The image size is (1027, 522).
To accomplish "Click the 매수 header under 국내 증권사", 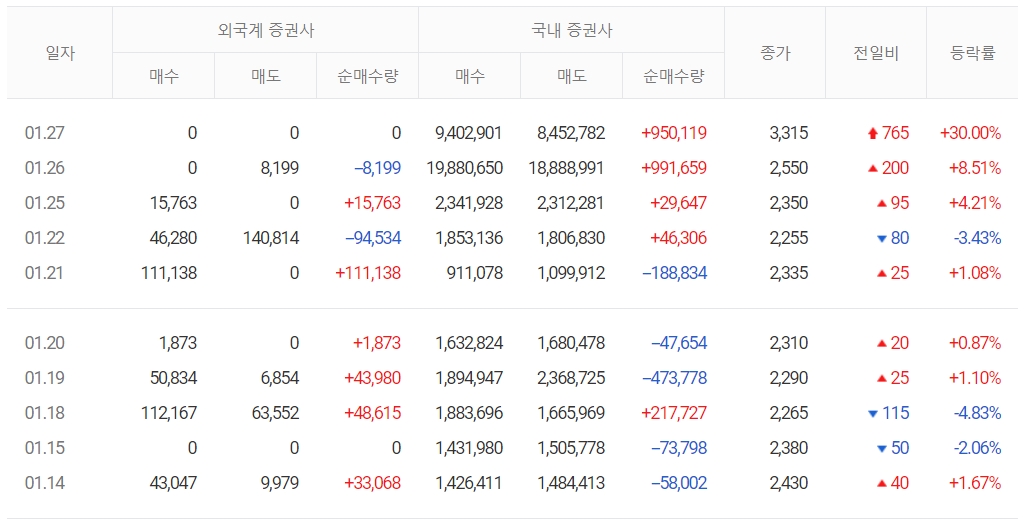I will [x=470, y=77].
